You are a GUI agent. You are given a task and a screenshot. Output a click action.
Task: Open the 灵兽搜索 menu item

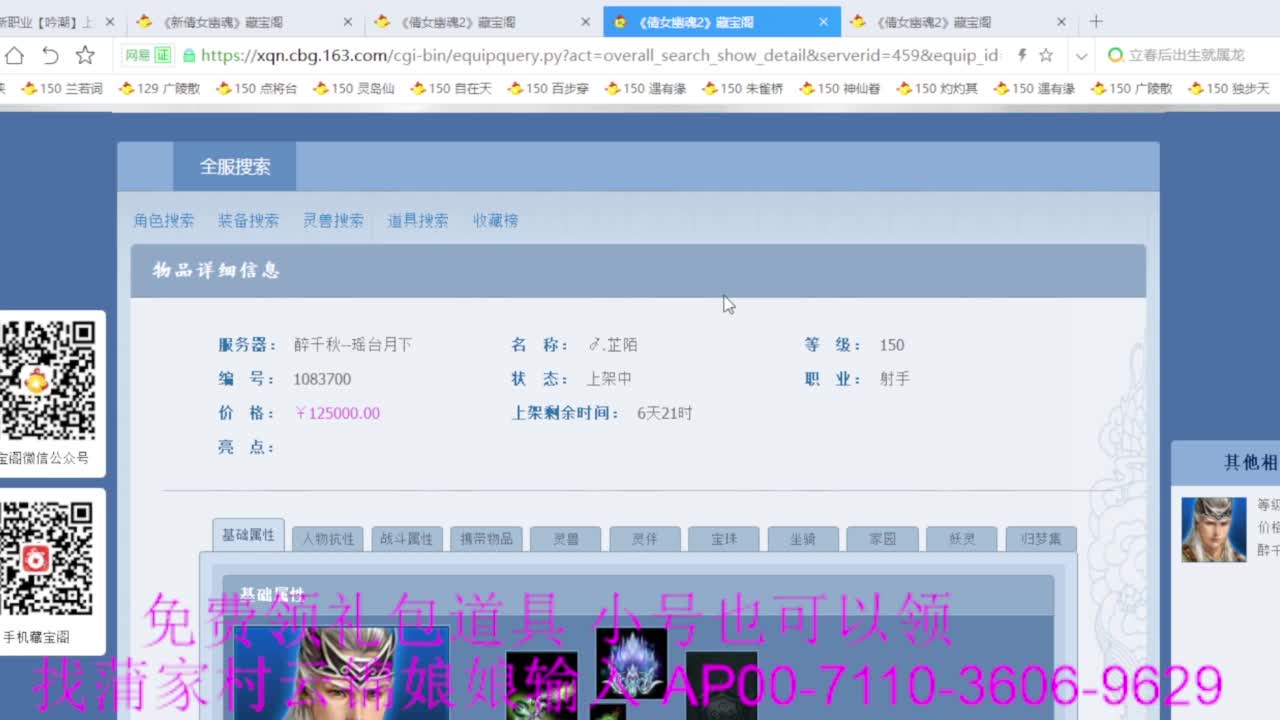coord(333,220)
